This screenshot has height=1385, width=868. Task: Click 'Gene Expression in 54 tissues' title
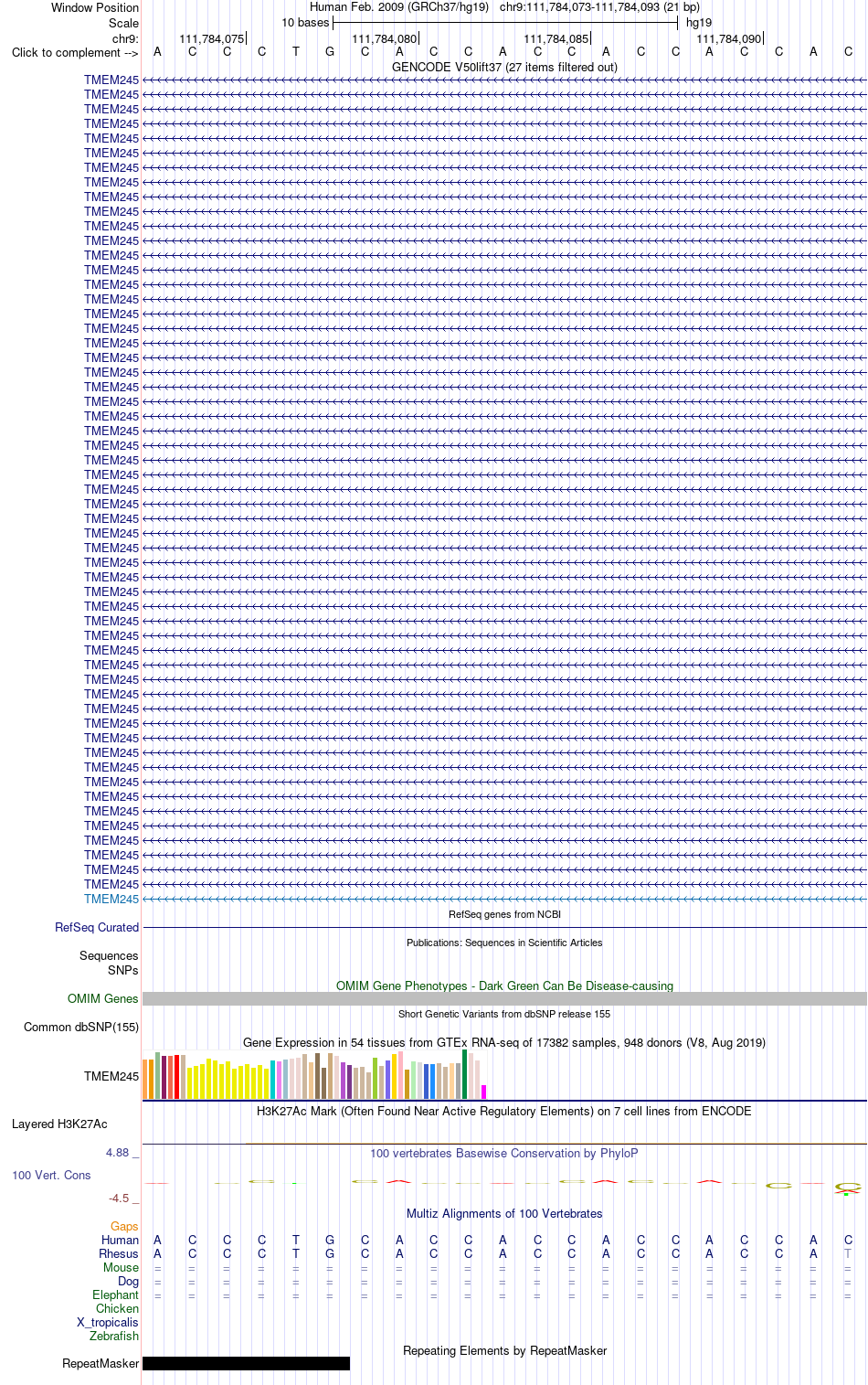pos(504,1042)
